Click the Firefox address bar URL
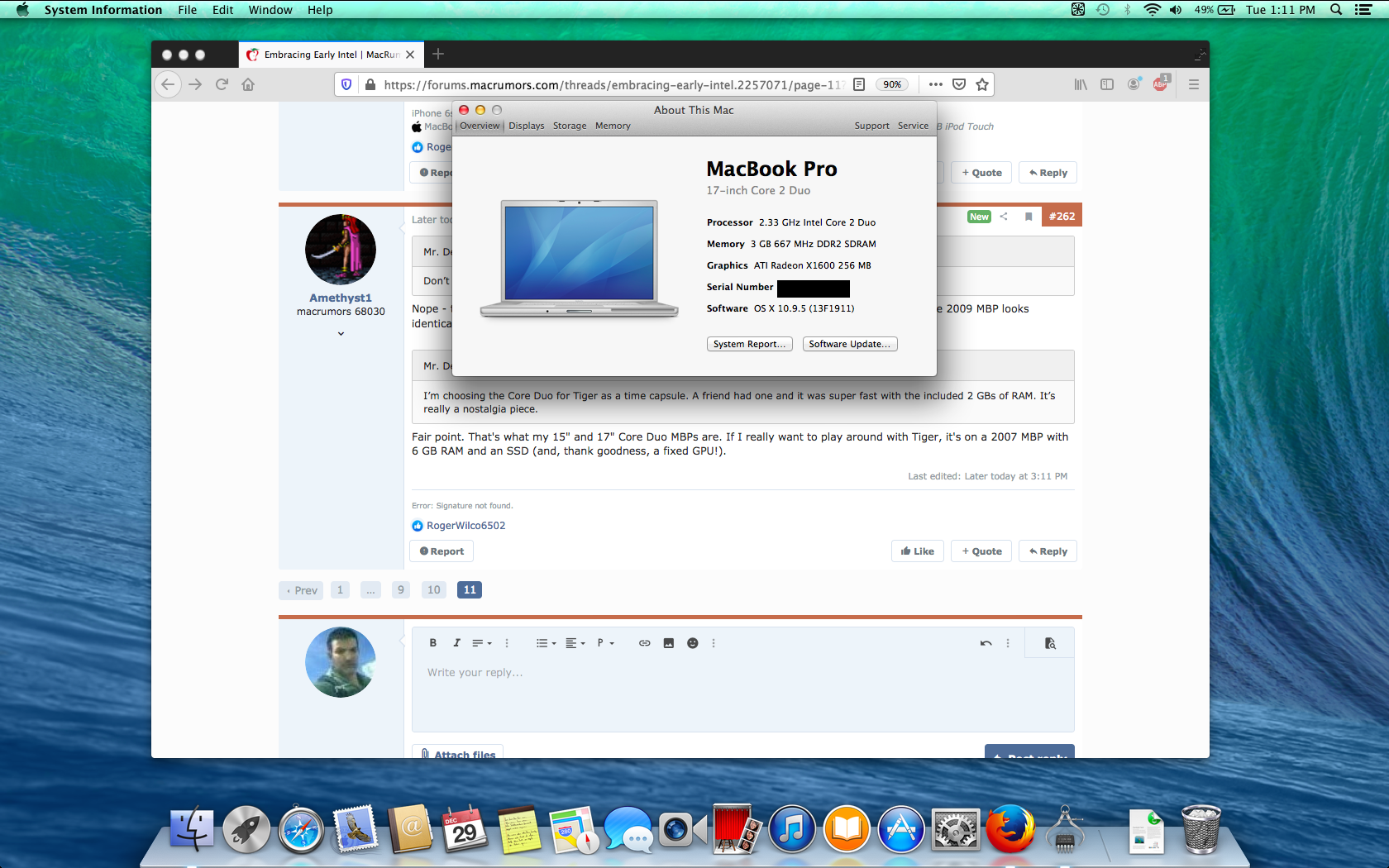The height and width of the screenshot is (868, 1389). tap(613, 84)
